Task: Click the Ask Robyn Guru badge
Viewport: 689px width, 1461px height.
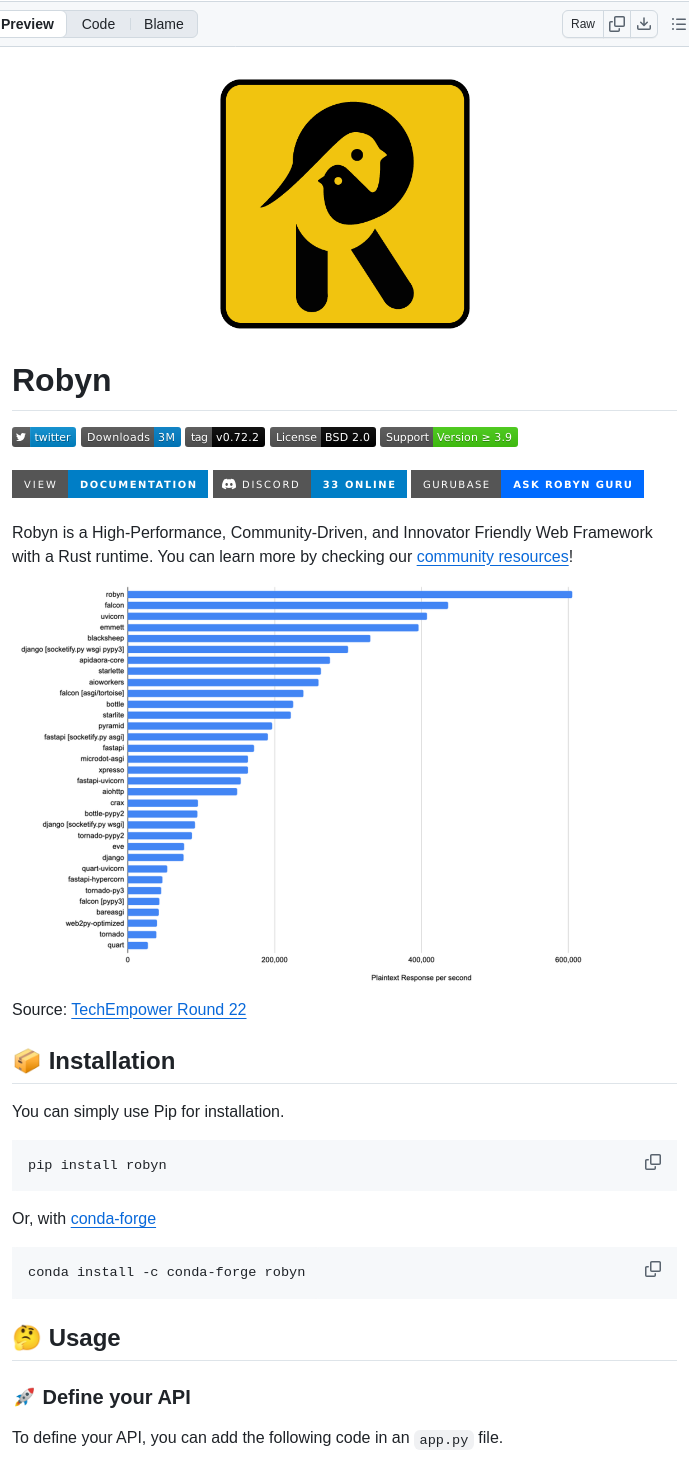Action: pyautogui.click(x=527, y=484)
